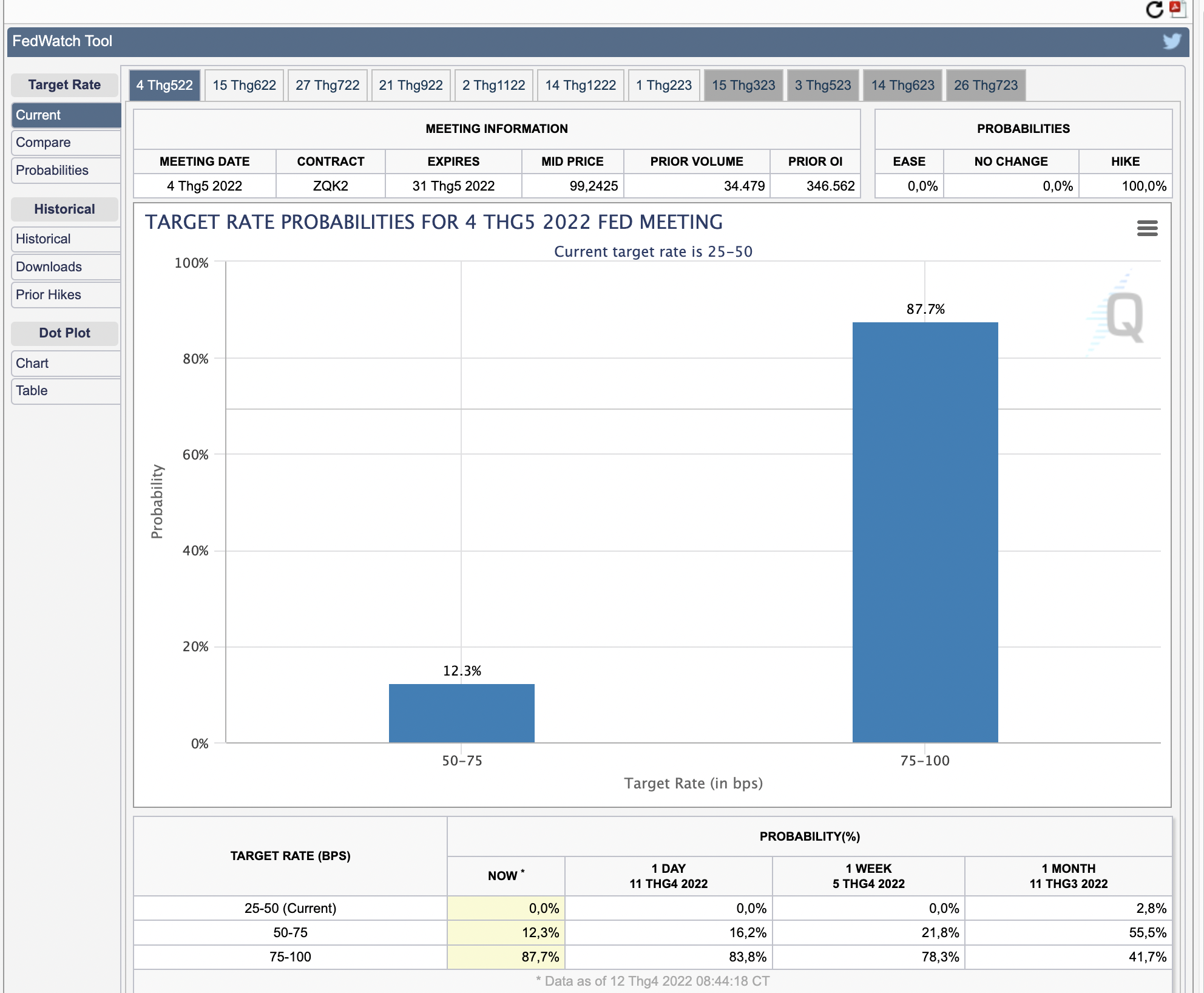
Task: Click the Twitter bird icon
Action: tap(1172, 41)
